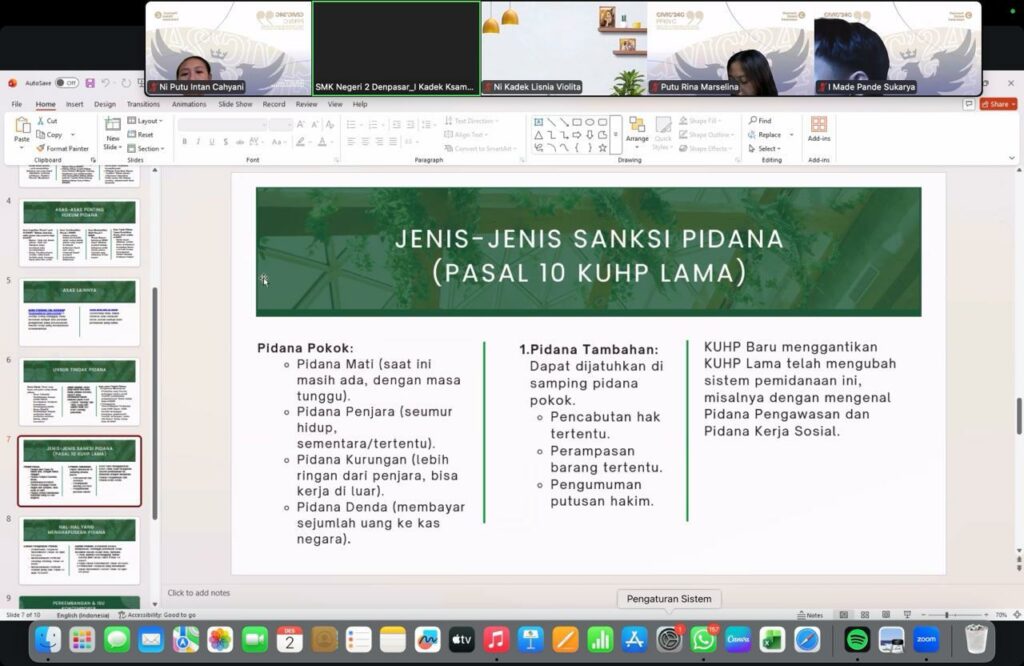Image resolution: width=1024 pixels, height=666 pixels.
Task: Click the Share button
Action: [996, 104]
